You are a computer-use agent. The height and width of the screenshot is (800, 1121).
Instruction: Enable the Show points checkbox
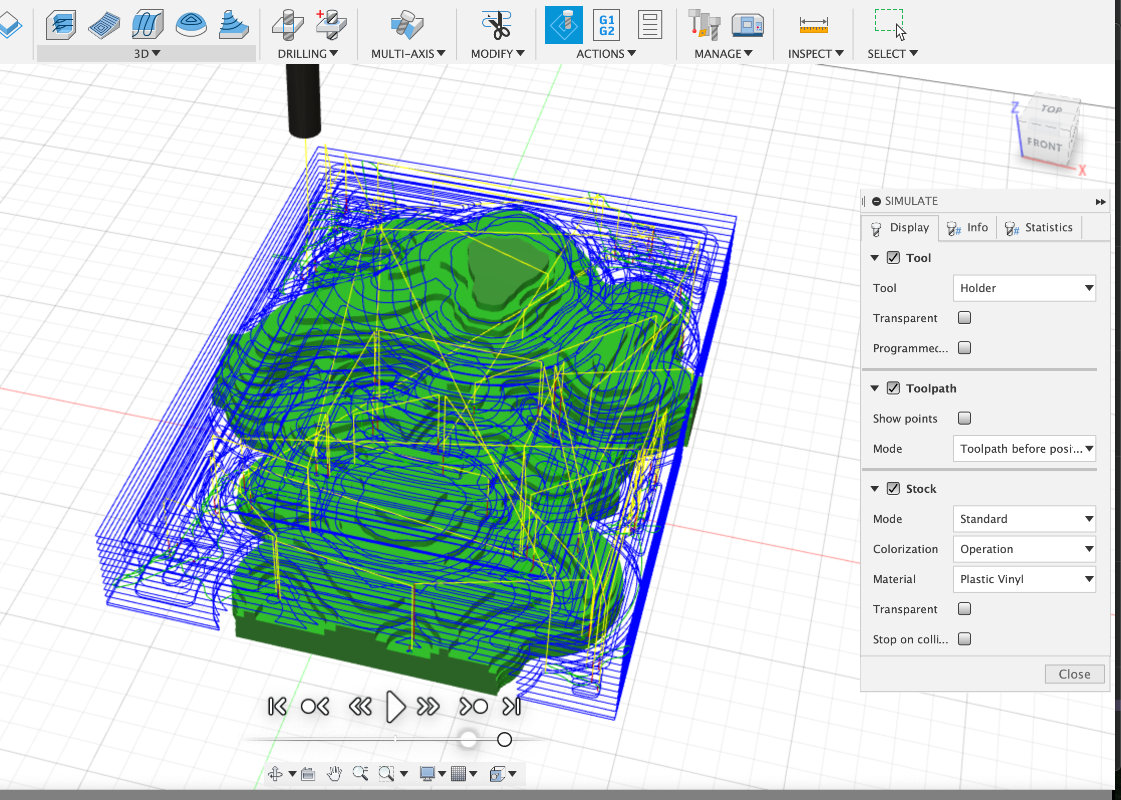click(x=964, y=418)
